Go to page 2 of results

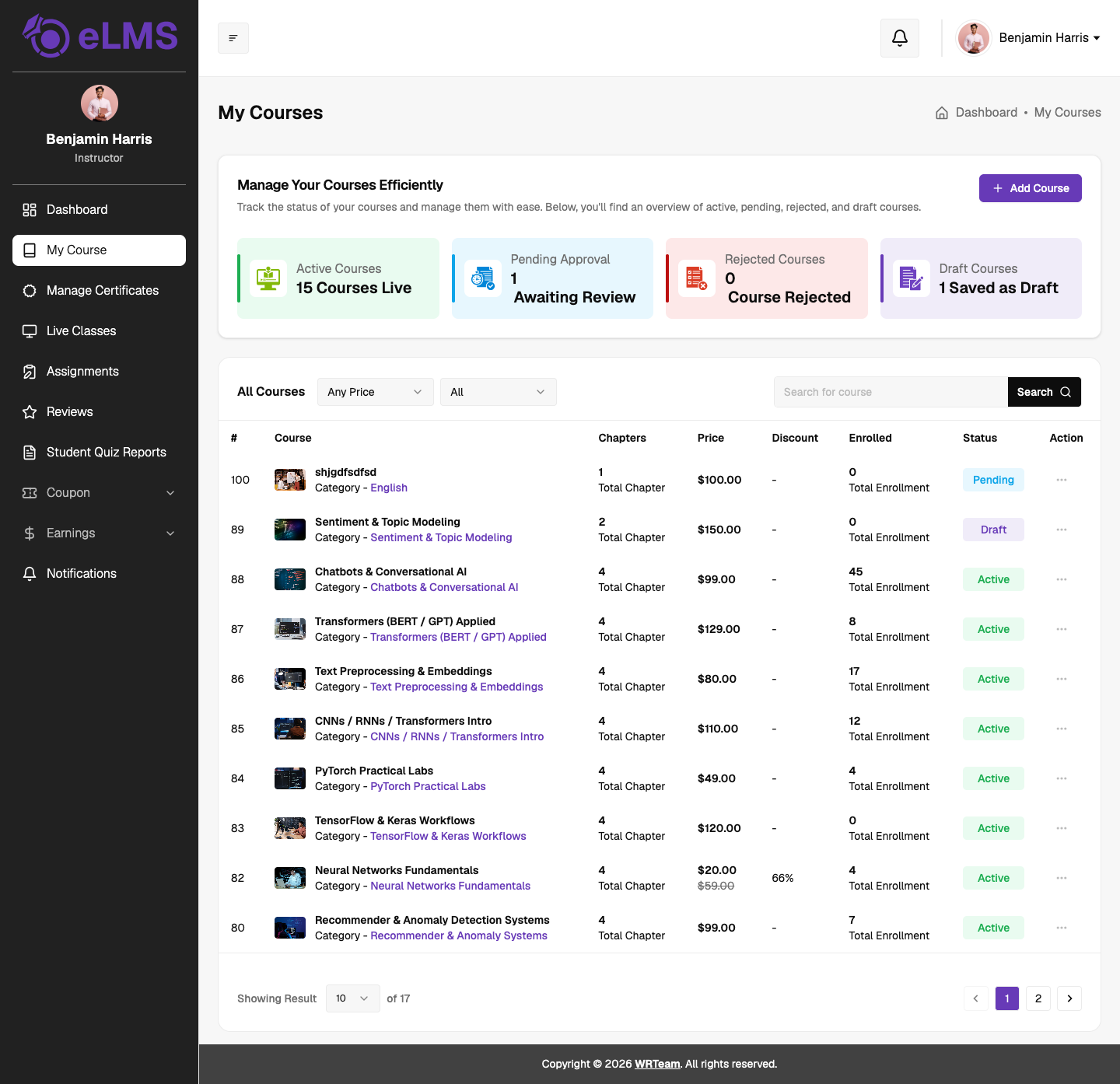[x=1038, y=998]
